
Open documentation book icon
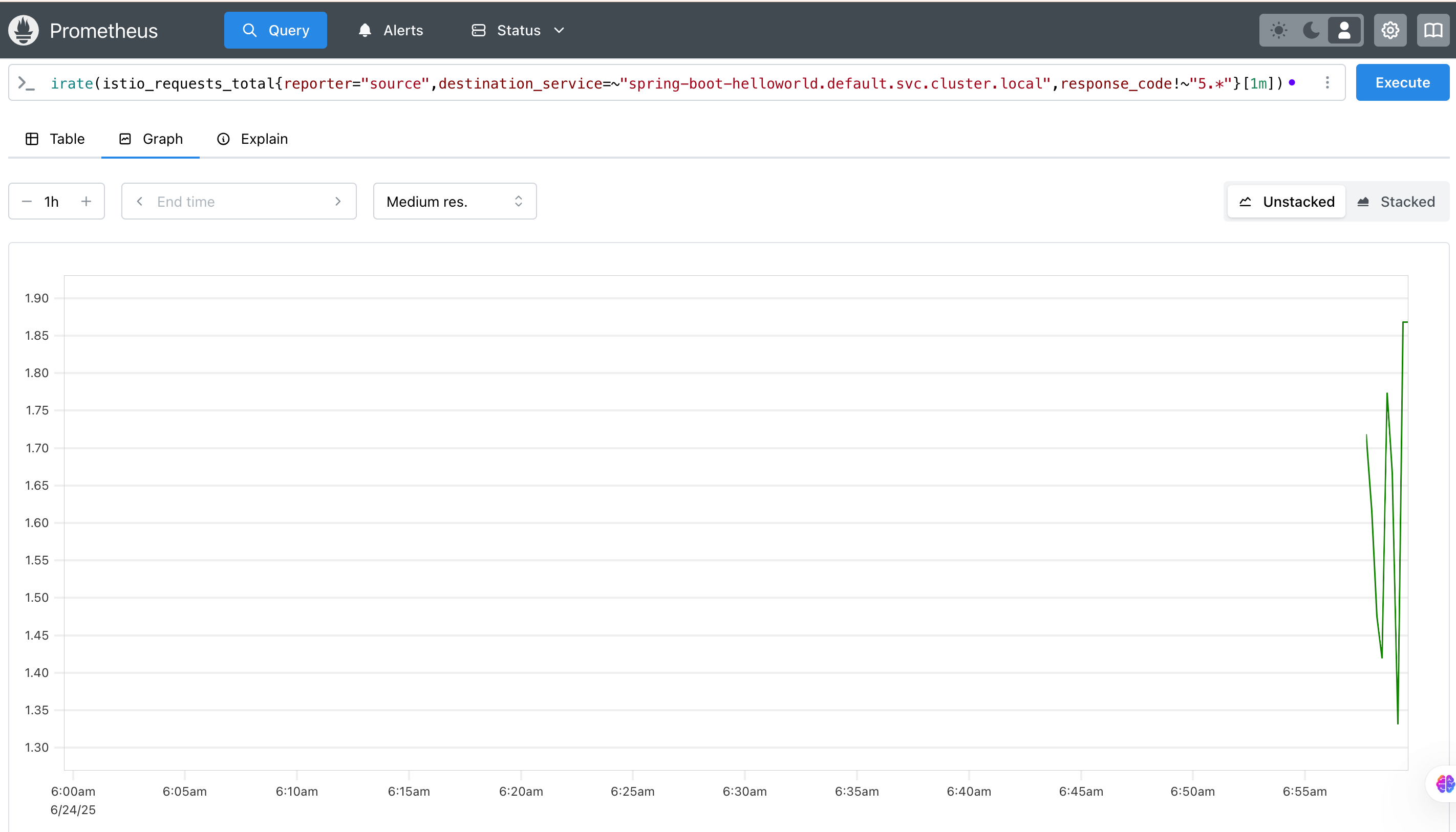pos(1432,30)
